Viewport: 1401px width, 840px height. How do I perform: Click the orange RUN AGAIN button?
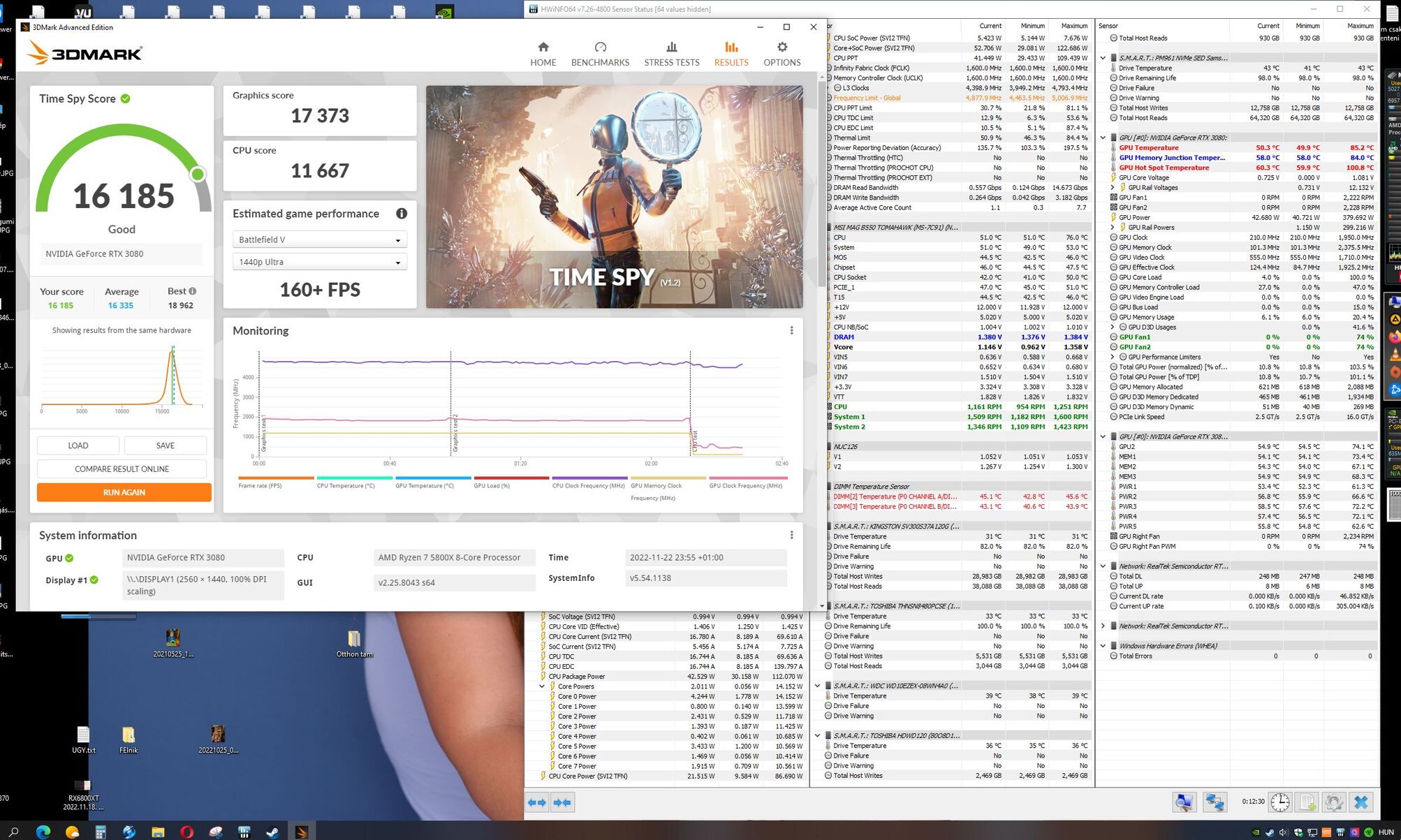click(x=124, y=492)
